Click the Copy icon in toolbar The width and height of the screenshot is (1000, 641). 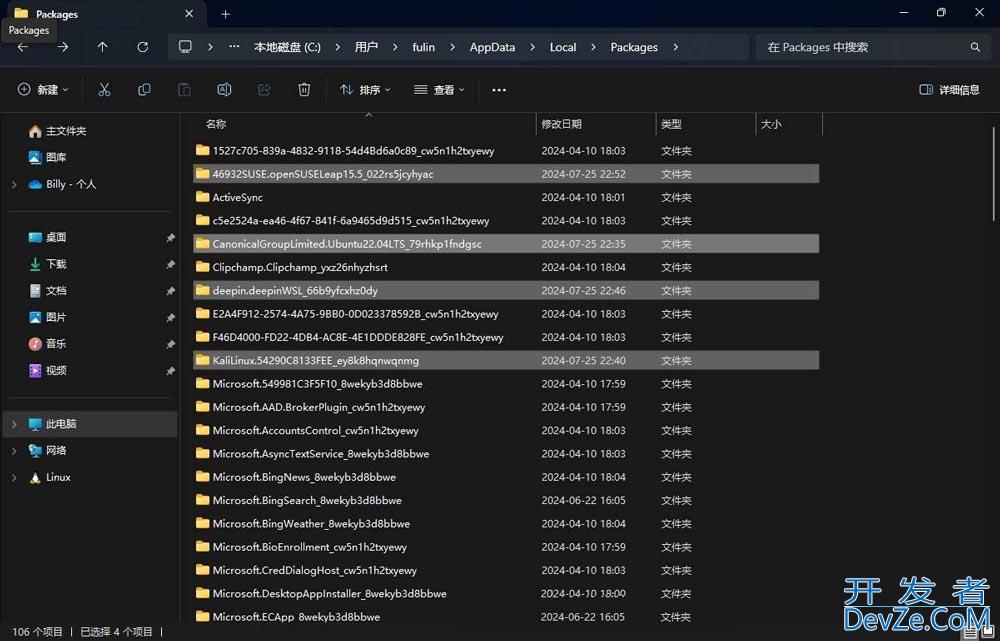tap(144, 90)
